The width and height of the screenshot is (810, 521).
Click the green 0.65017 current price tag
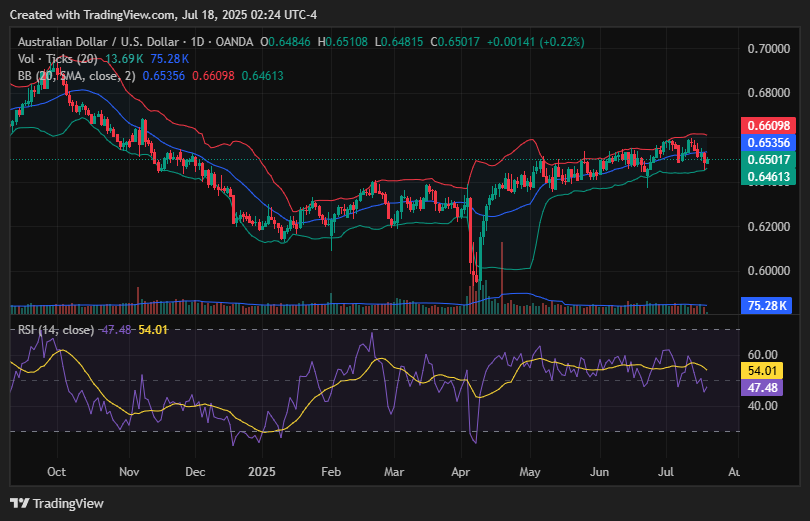(769, 160)
